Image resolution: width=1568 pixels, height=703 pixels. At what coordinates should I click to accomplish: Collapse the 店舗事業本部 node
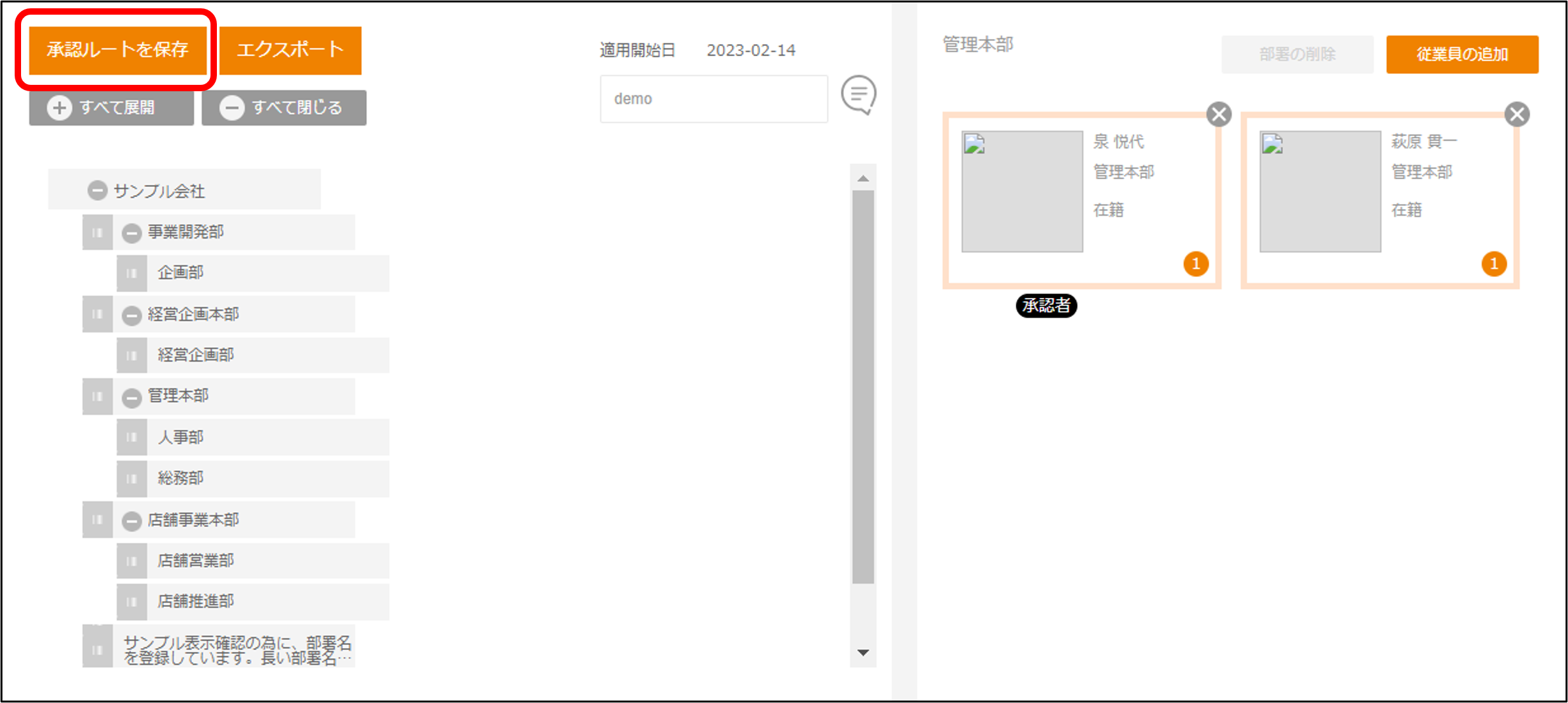tap(131, 521)
